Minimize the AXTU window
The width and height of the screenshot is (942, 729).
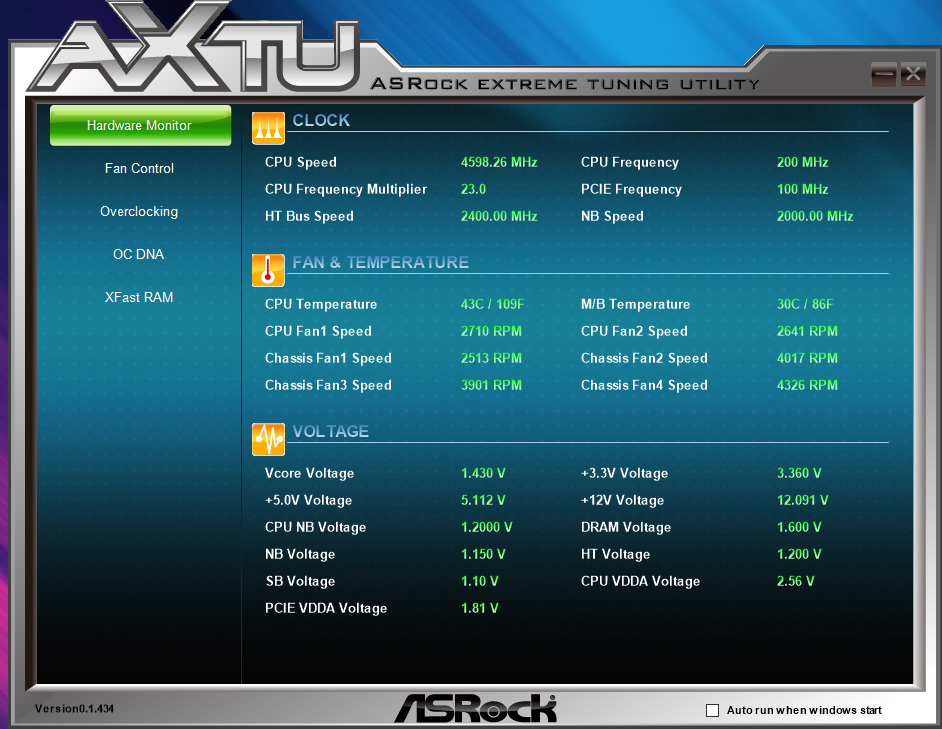tap(883, 75)
